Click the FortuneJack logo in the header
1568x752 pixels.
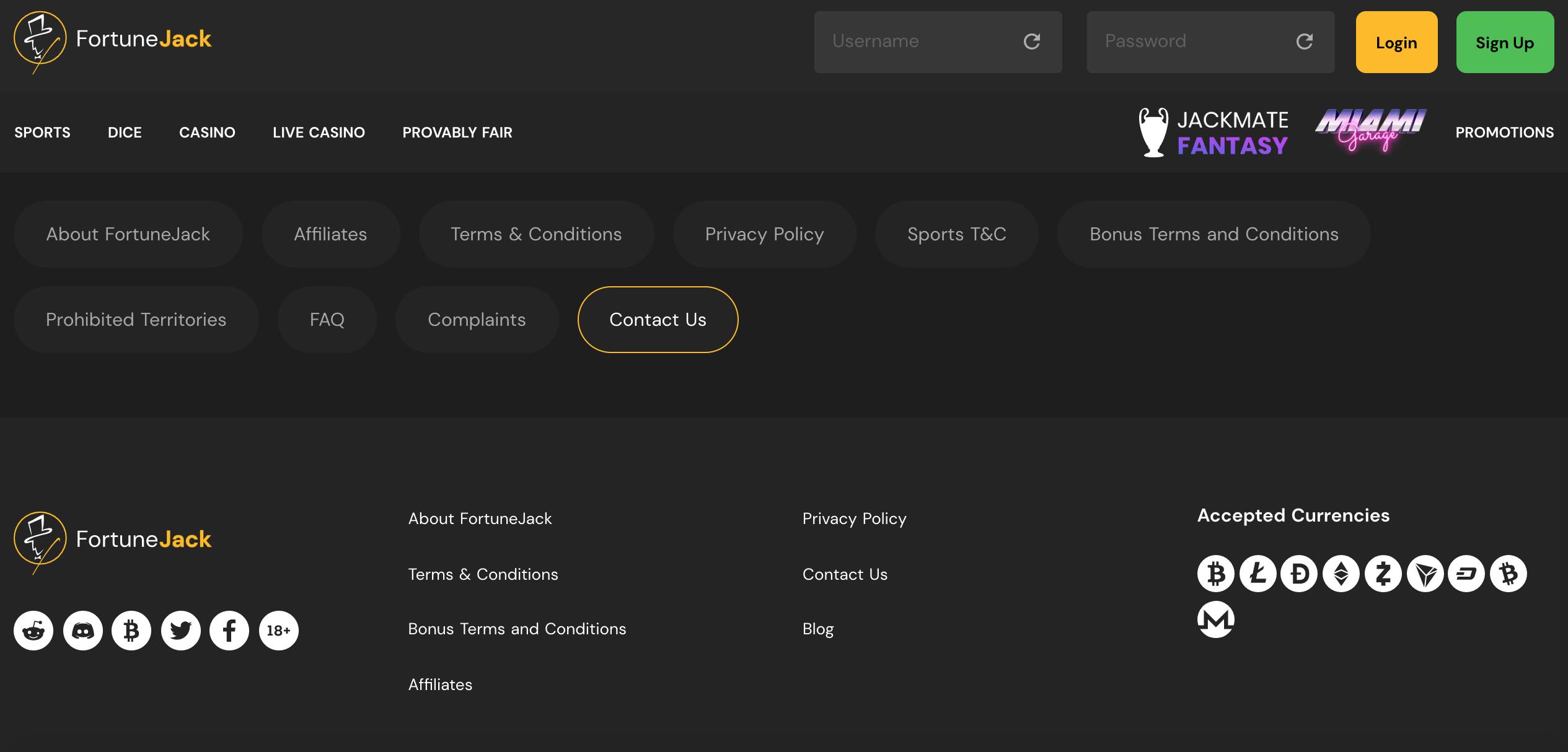[113, 42]
